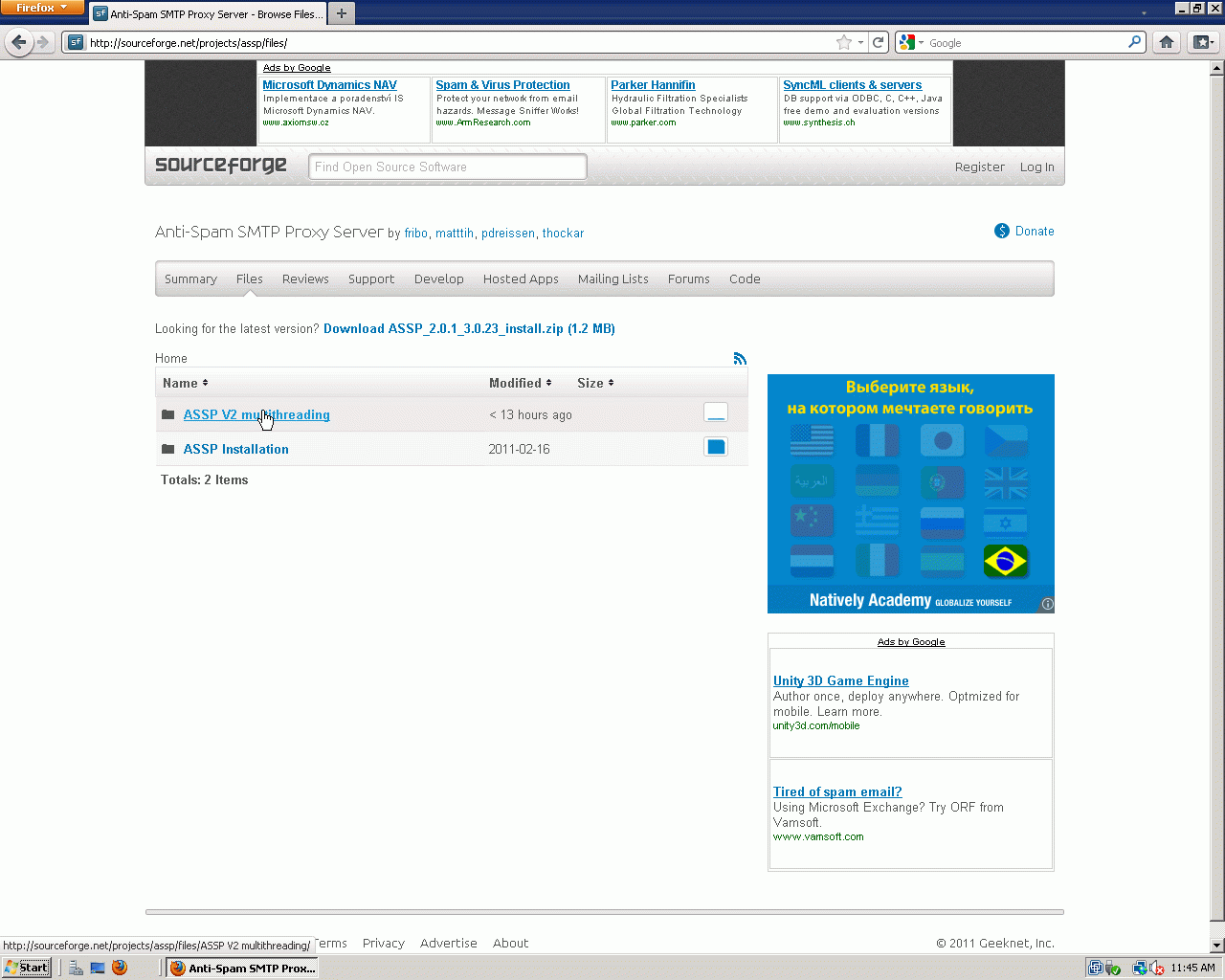Click the search magnifier icon in Google box
The width and height of the screenshot is (1225, 980).
click(1134, 42)
